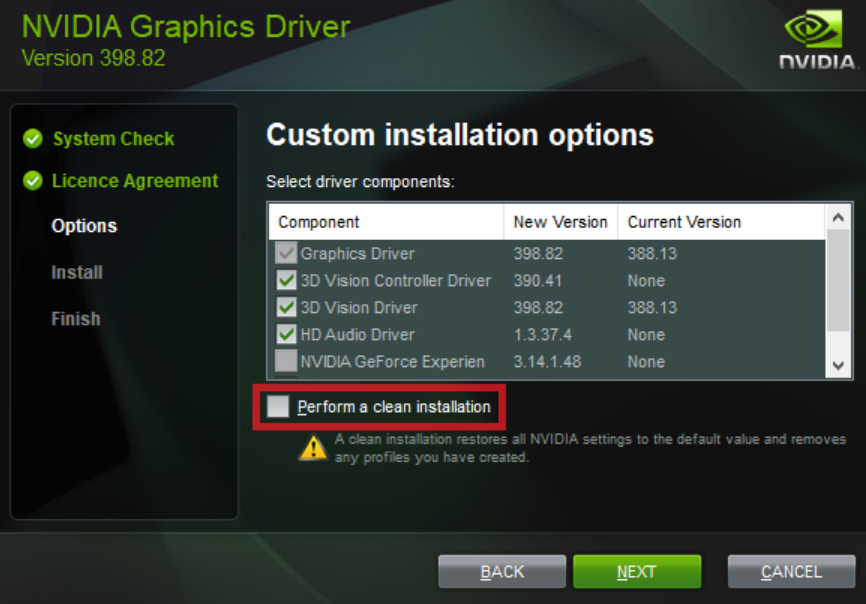Click the 1.3.37.4 version value

click(x=542, y=335)
